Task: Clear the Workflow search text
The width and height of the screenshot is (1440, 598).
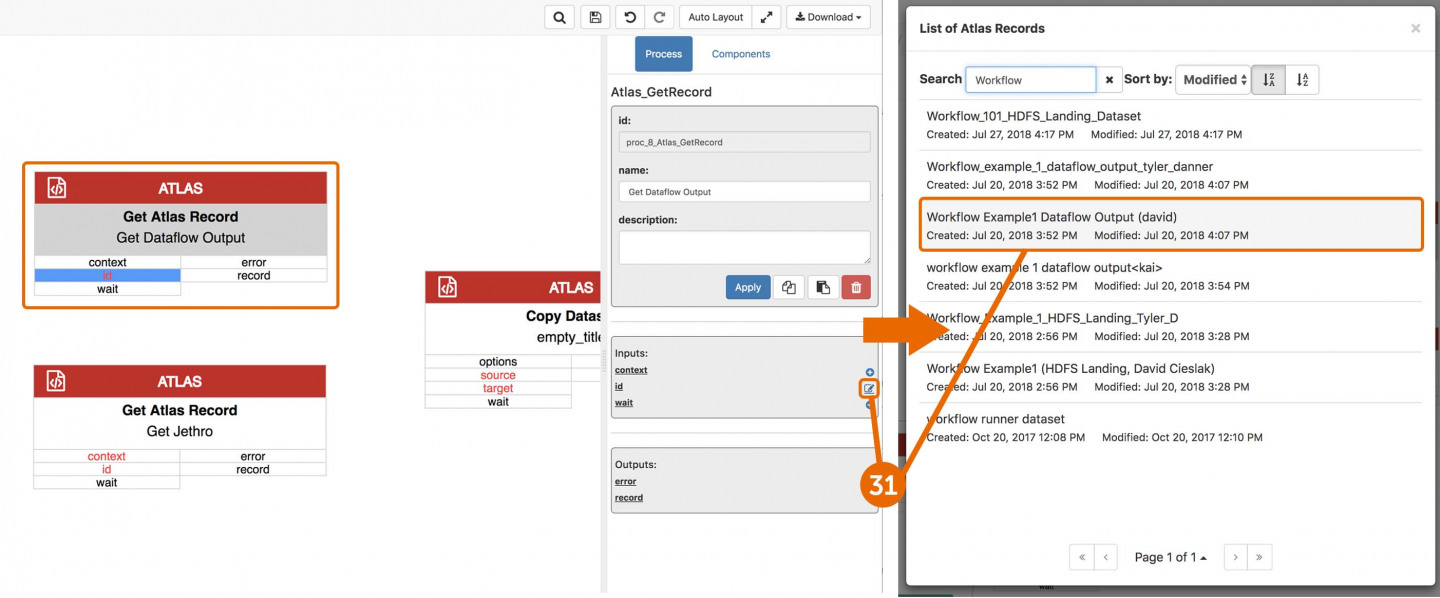Action: (x=1109, y=80)
